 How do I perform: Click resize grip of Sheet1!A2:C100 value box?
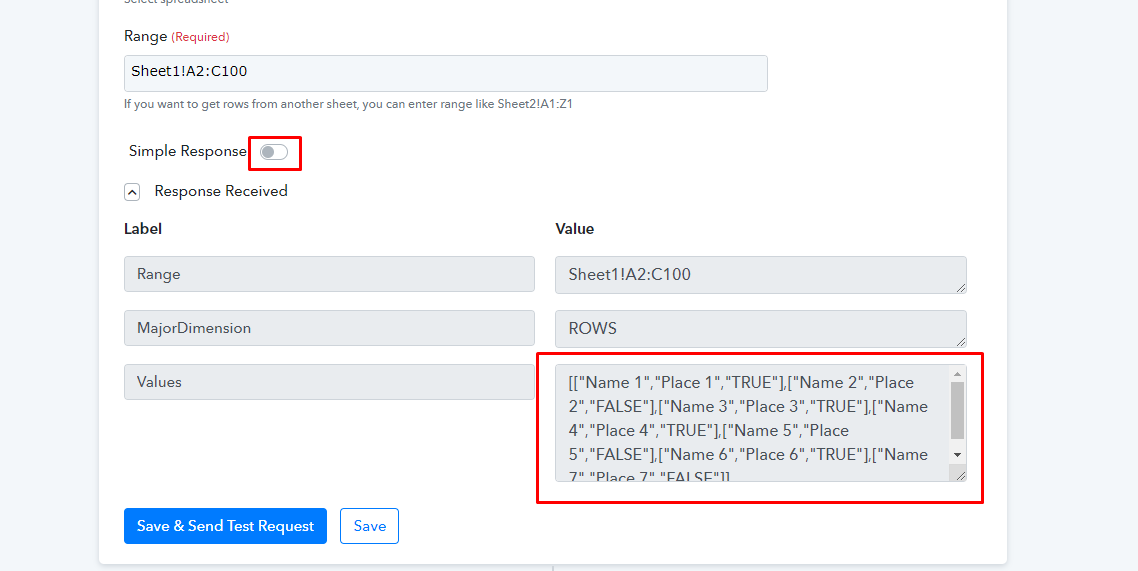click(x=960, y=288)
